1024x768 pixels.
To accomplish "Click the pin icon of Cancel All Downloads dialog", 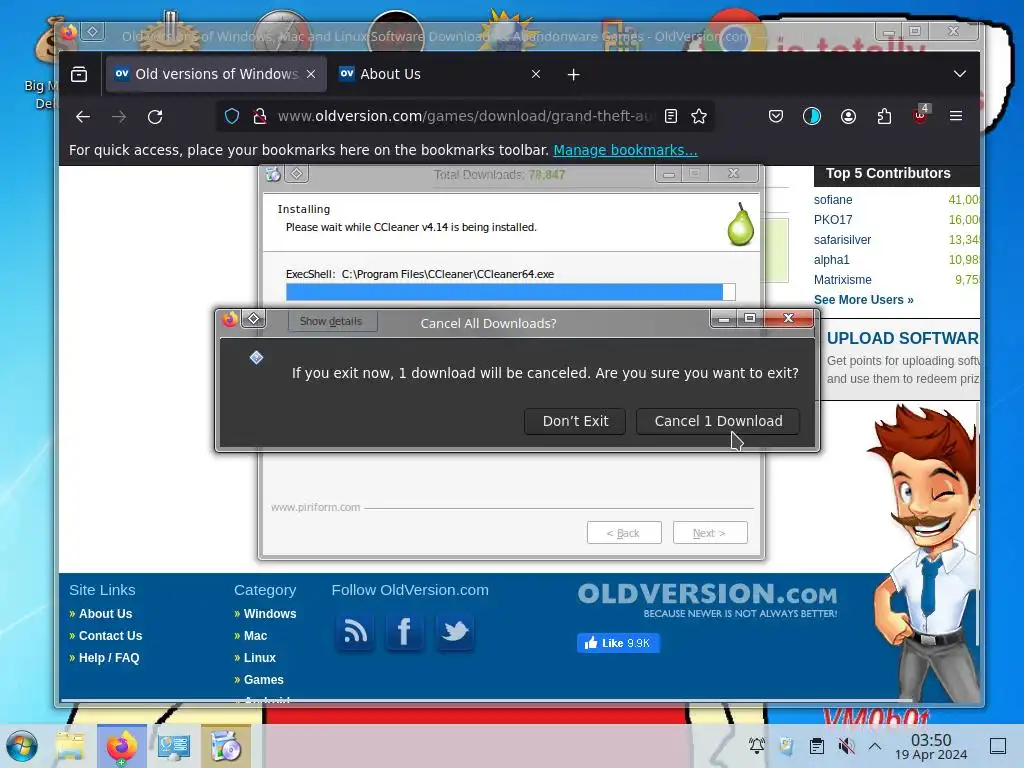I will coord(253,319).
